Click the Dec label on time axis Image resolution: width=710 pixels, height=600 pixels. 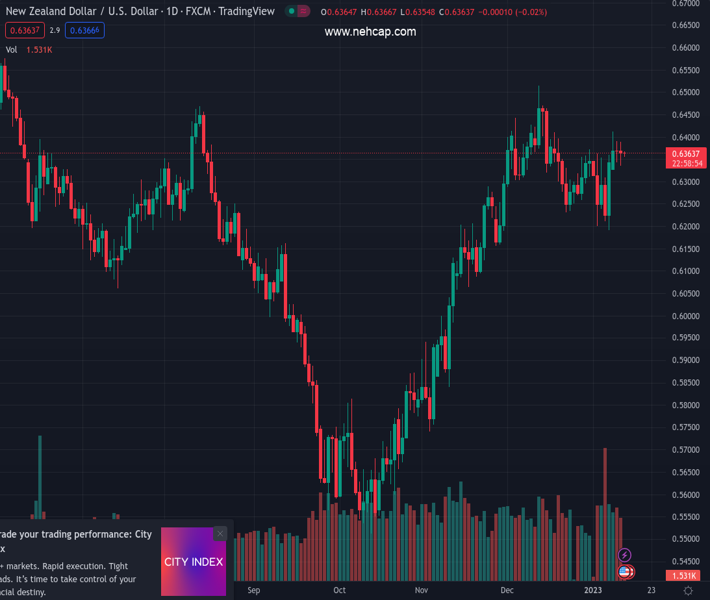point(507,590)
